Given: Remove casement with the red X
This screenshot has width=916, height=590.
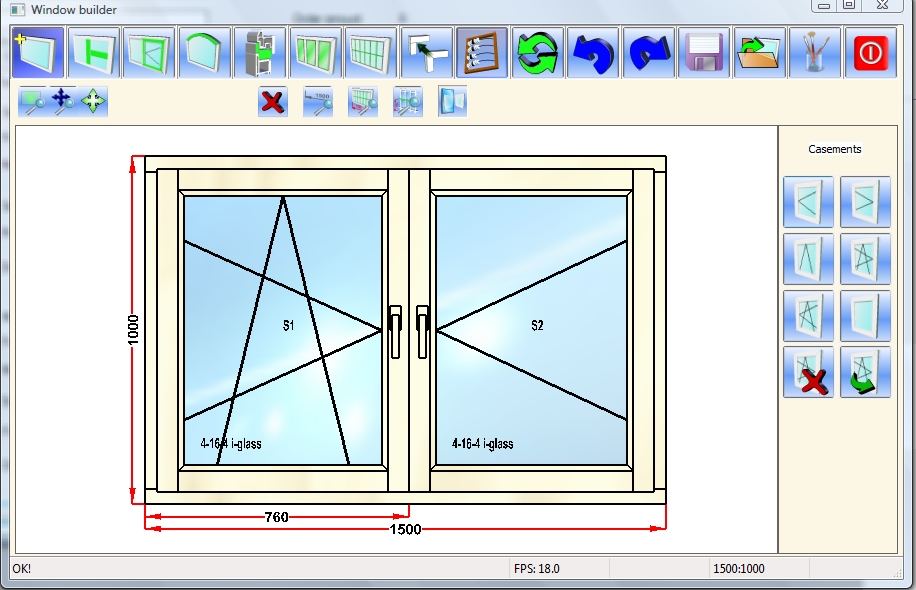Looking at the screenshot, I should (x=809, y=372).
